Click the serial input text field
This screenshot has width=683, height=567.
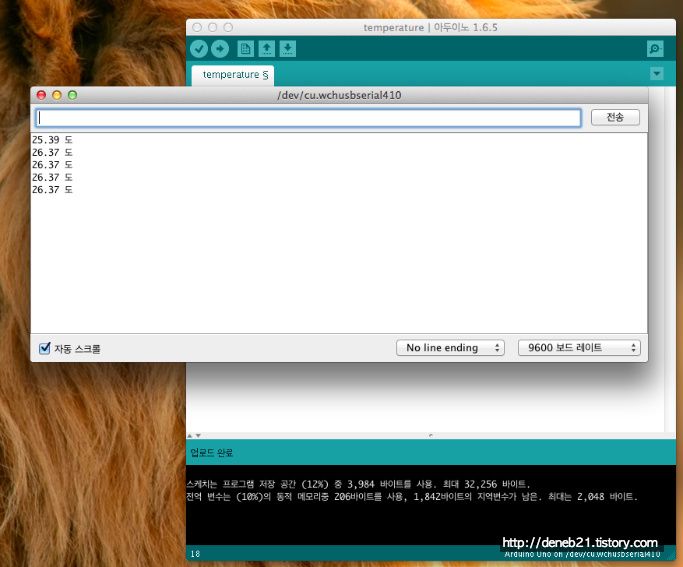308,118
